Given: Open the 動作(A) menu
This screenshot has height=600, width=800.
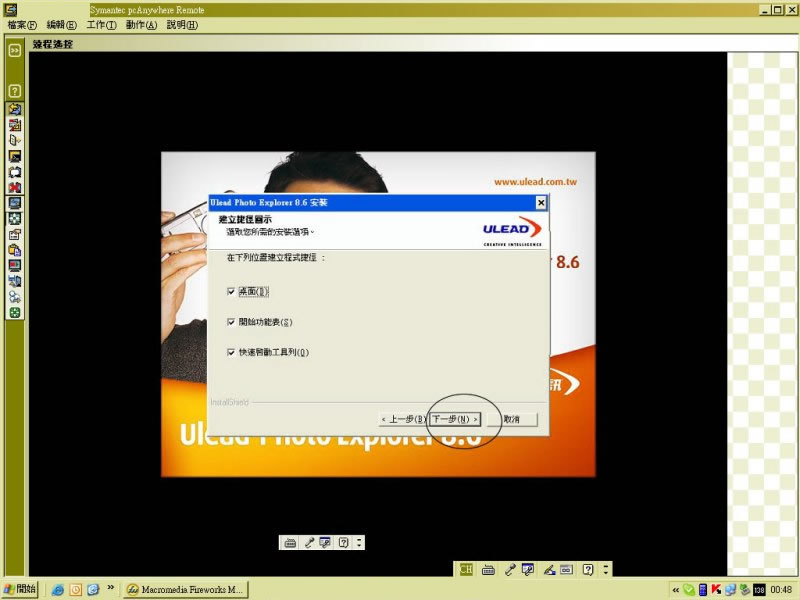Looking at the screenshot, I should (141, 25).
